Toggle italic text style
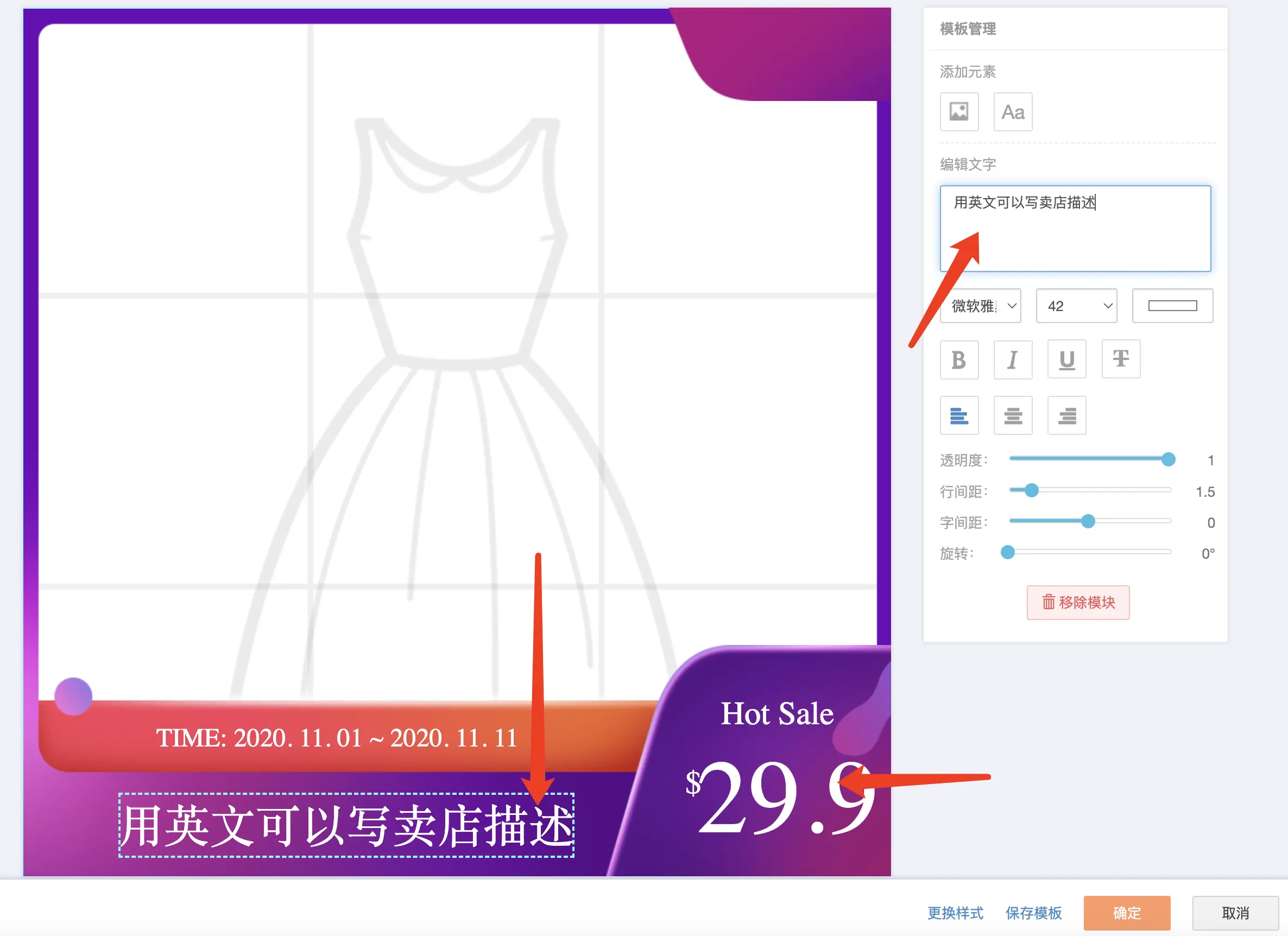This screenshot has width=1288, height=936. coord(1013,359)
